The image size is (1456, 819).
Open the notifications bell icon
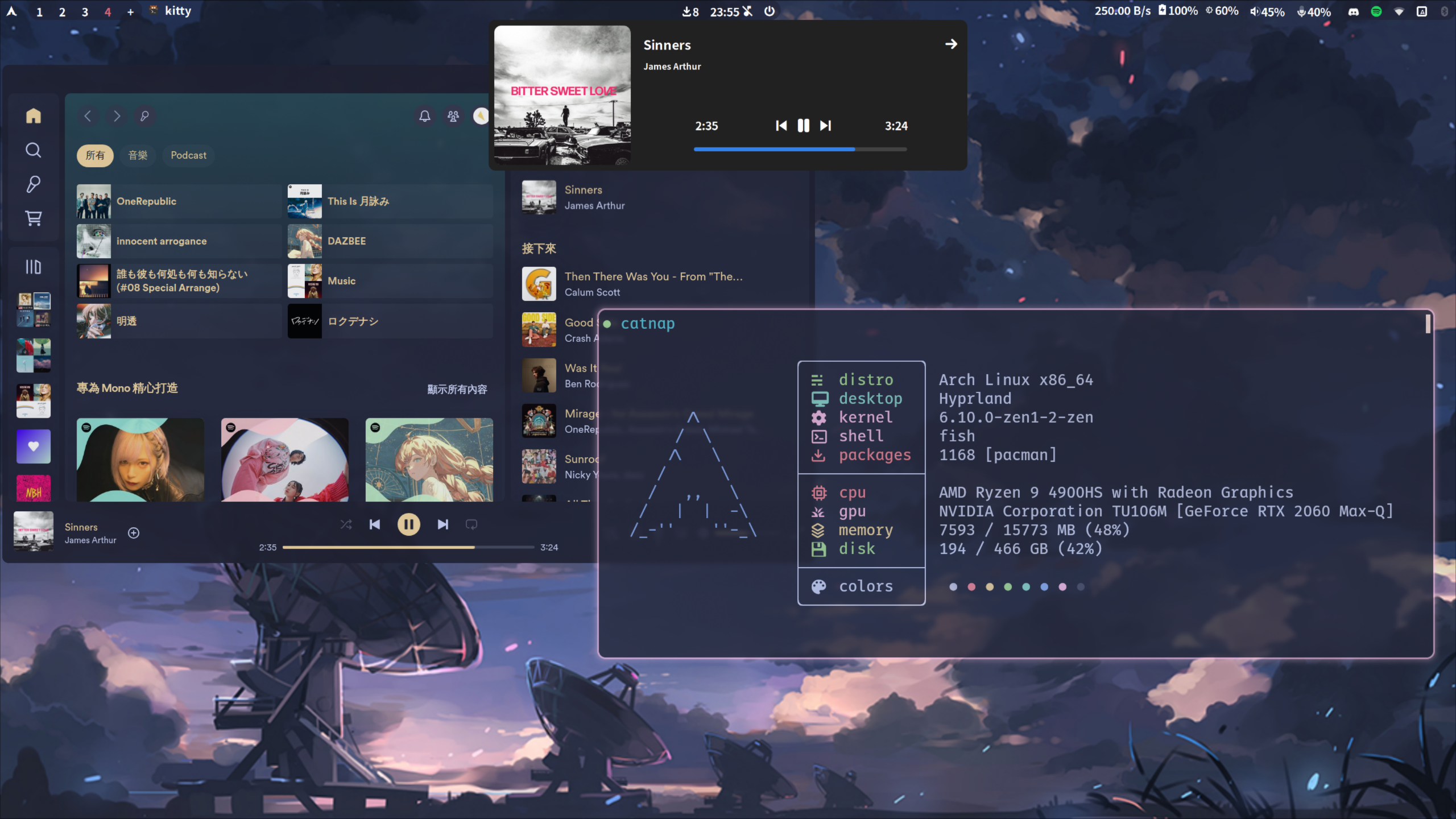pos(424,116)
